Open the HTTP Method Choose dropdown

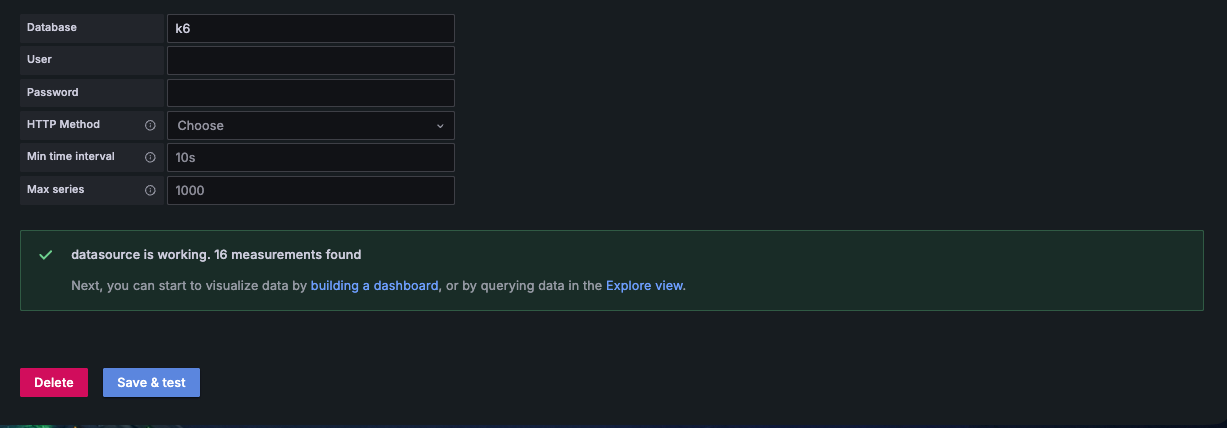(x=310, y=125)
